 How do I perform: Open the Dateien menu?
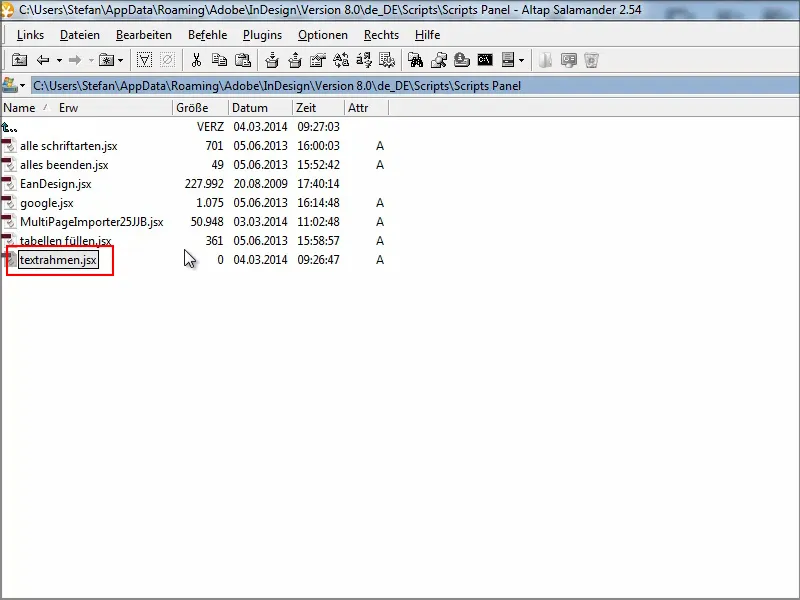tap(80, 35)
